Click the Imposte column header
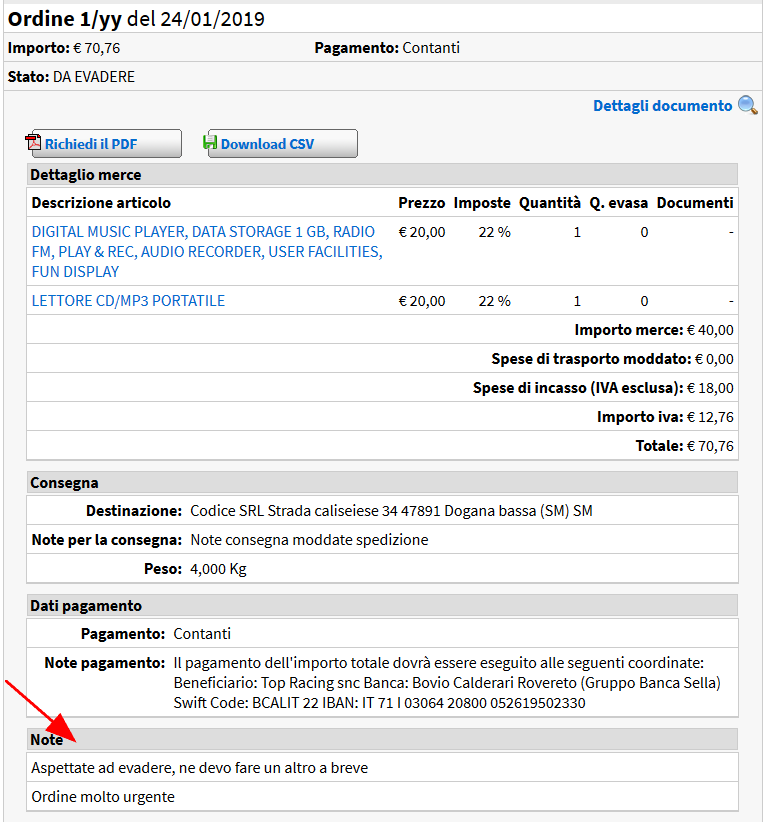The height and width of the screenshot is (822, 772). point(482,203)
